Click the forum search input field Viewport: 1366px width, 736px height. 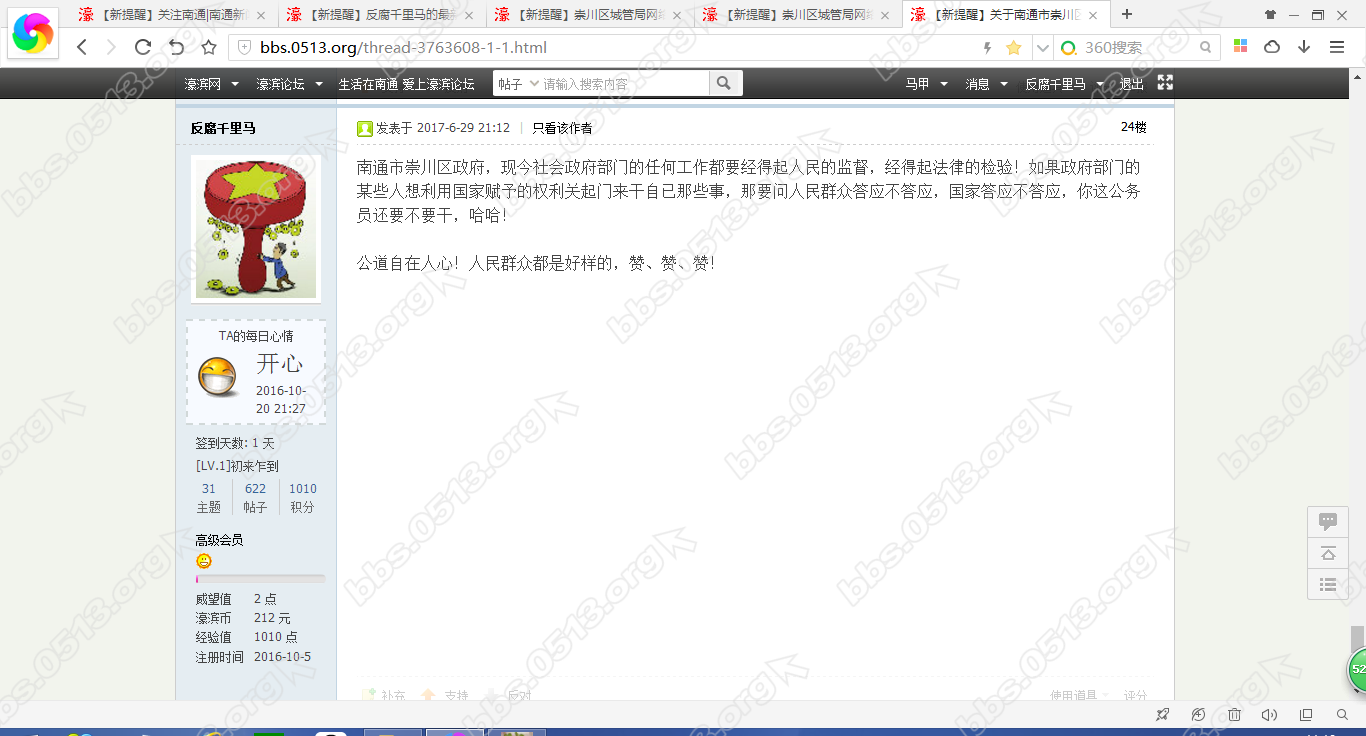[x=622, y=84]
